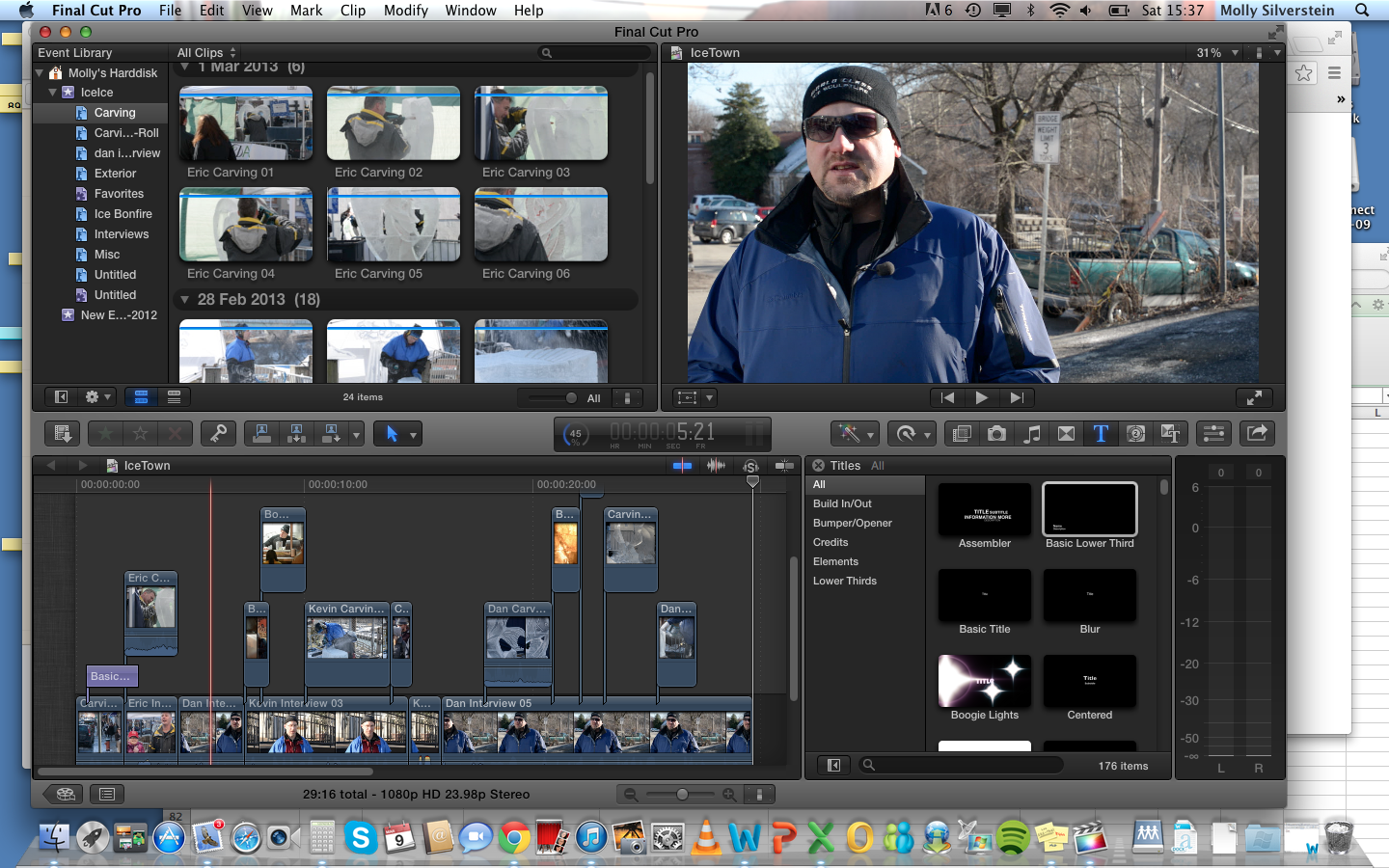Show the Themes browser icon
Image resolution: width=1389 pixels, height=868 pixels.
pyautogui.click(x=1170, y=434)
